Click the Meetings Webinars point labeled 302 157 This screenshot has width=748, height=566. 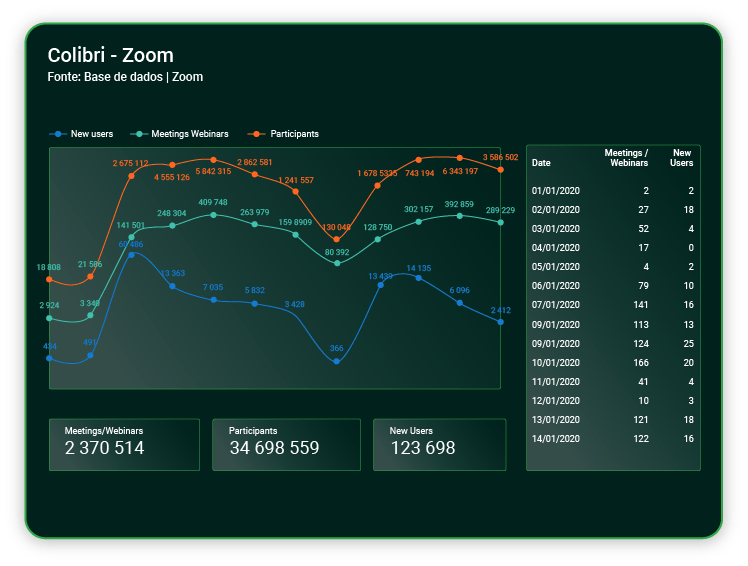pyautogui.click(x=418, y=222)
